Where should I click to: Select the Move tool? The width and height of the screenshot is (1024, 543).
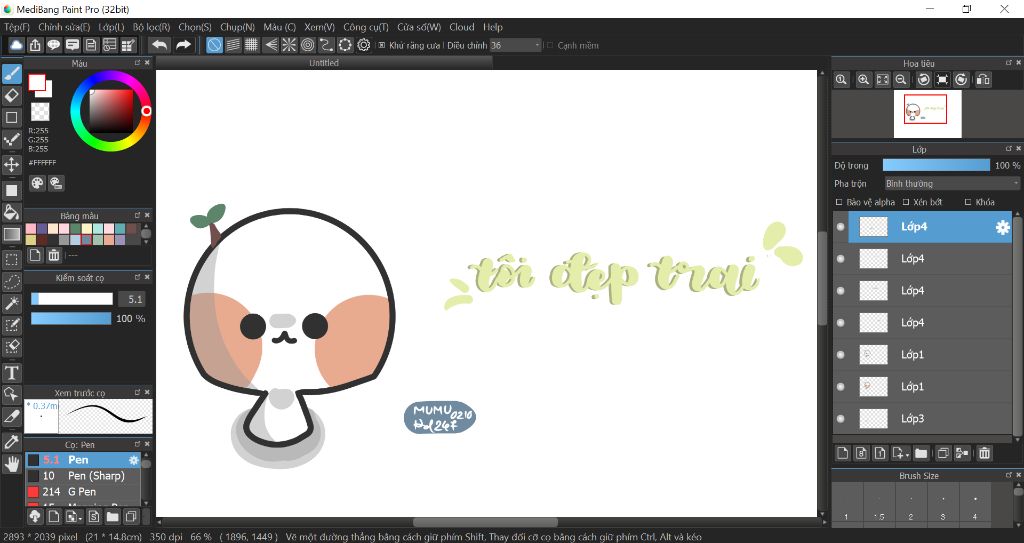pos(12,163)
